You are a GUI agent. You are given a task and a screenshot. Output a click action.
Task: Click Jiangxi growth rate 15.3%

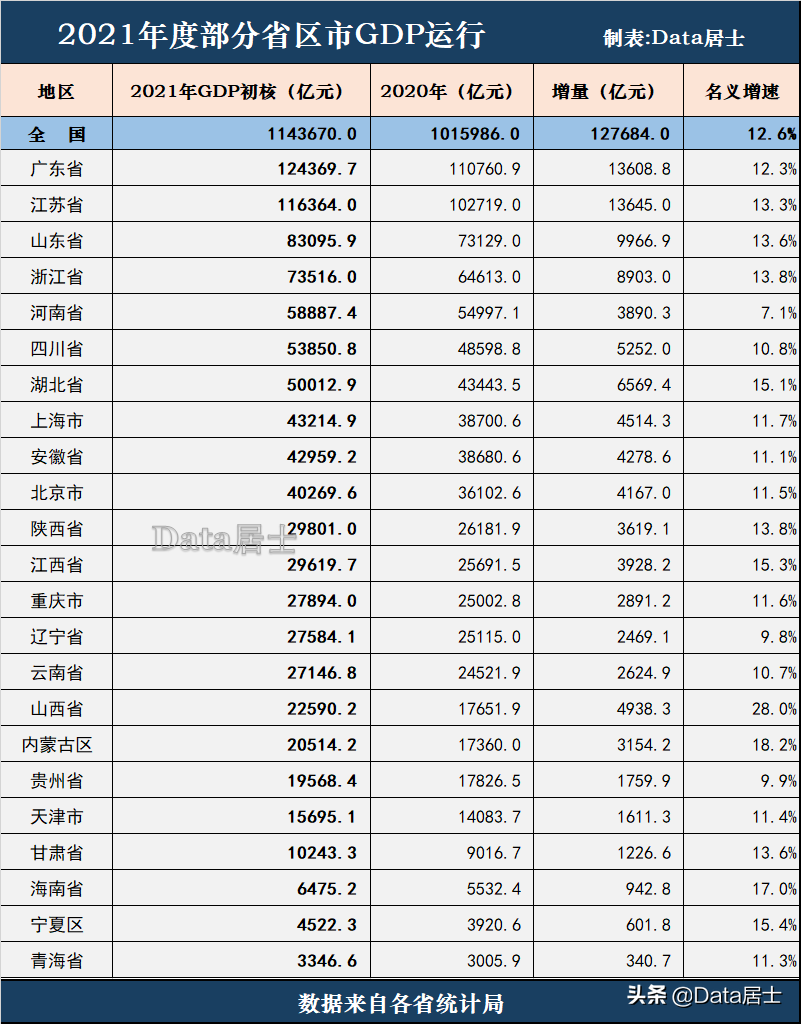click(x=775, y=564)
